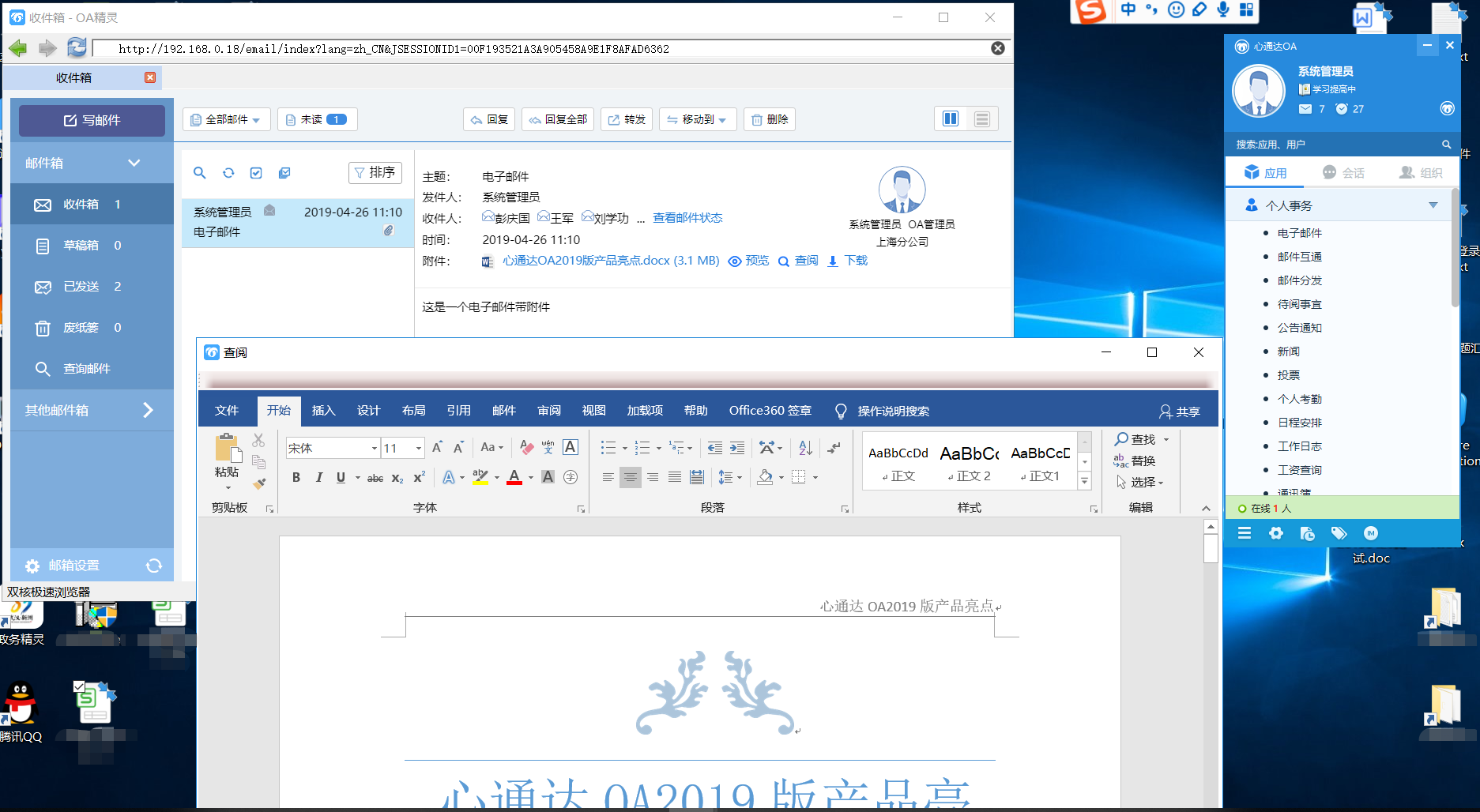This screenshot has width=1480, height=812.
Task: Toggle strikethrough text formatting
Action: (x=375, y=477)
